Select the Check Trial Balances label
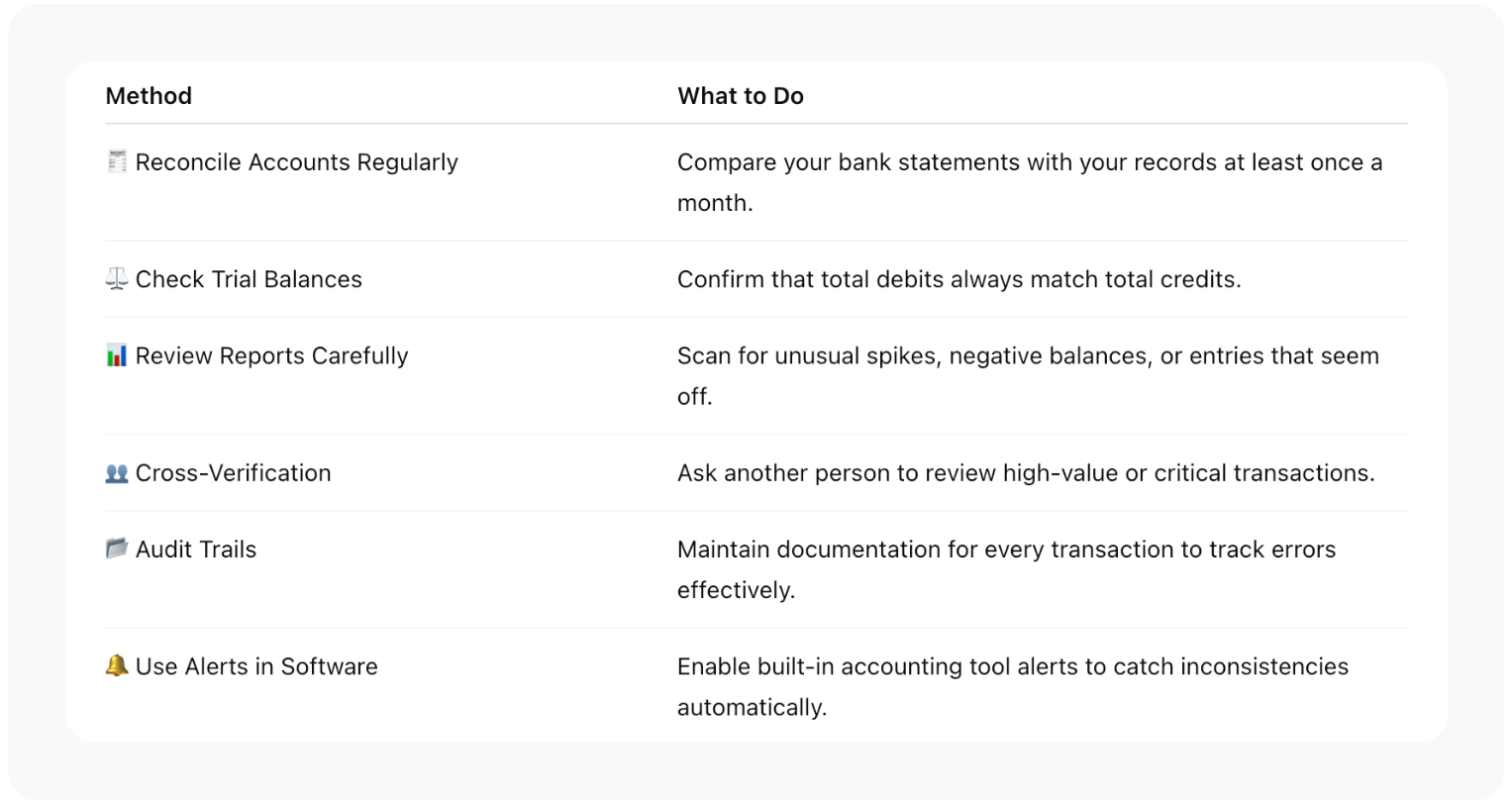 (249, 279)
